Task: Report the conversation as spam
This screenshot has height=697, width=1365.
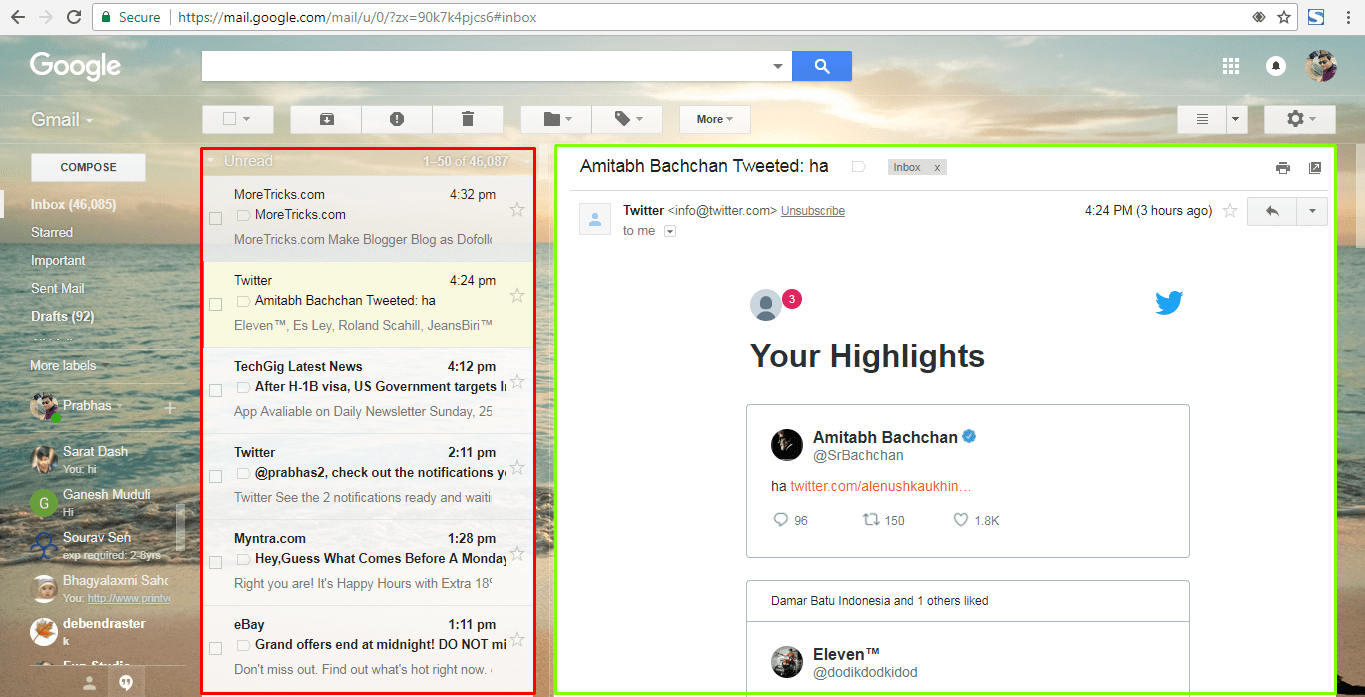Action: click(396, 119)
